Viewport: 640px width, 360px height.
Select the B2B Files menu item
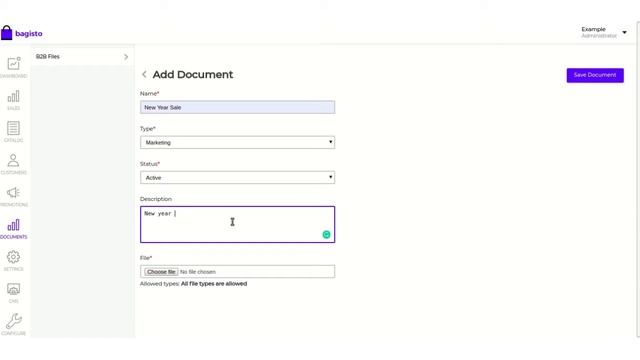pyautogui.click(x=82, y=57)
